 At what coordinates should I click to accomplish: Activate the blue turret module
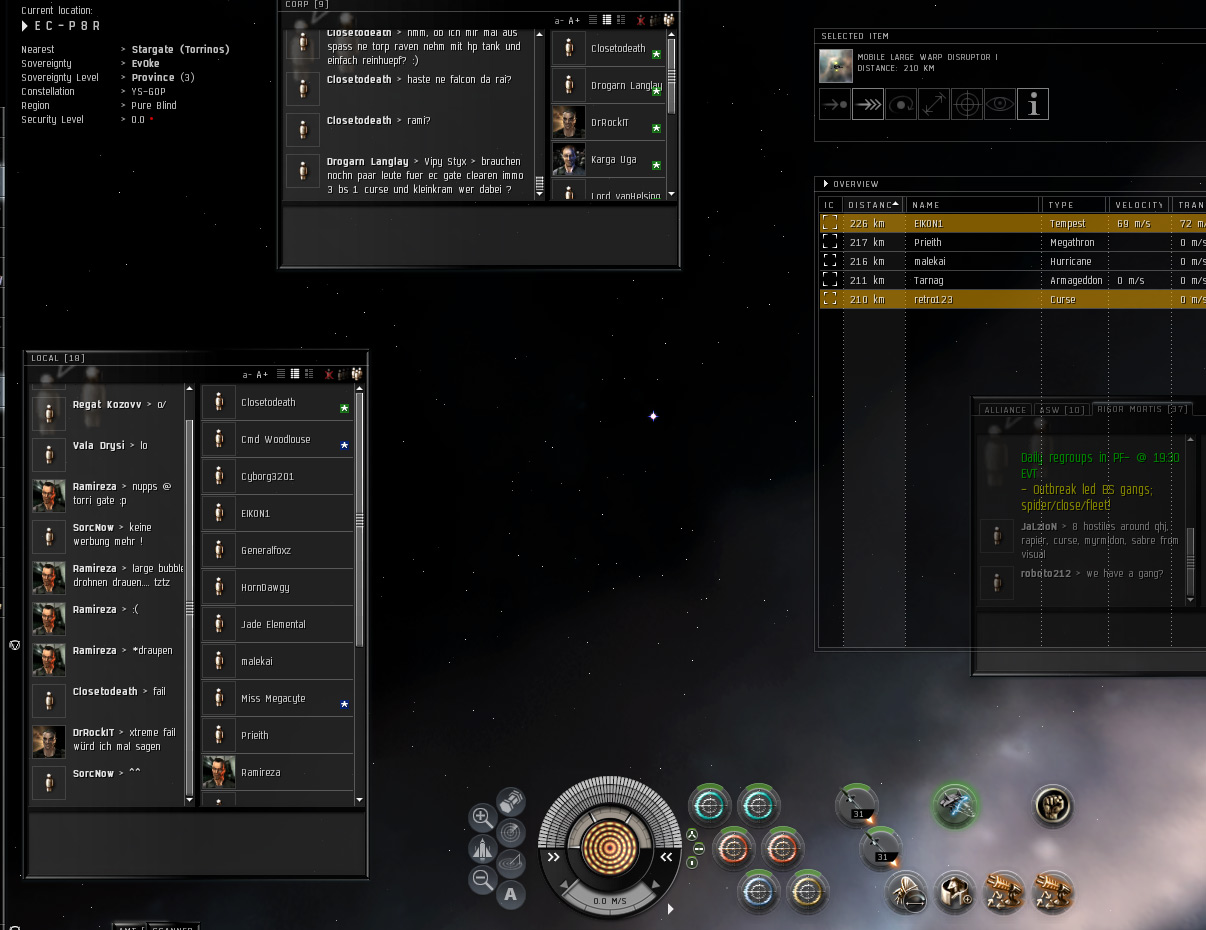click(x=759, y=891)
